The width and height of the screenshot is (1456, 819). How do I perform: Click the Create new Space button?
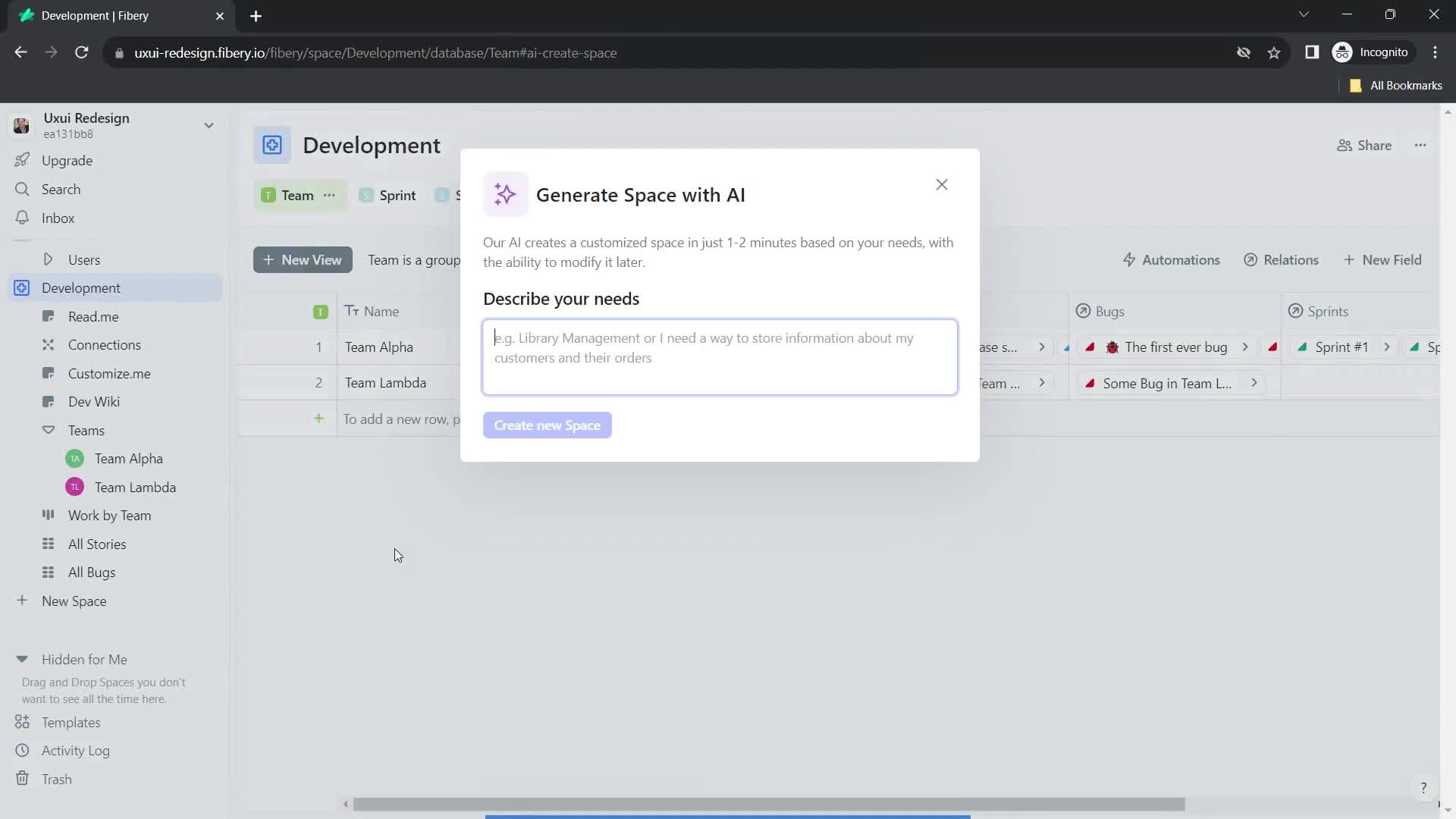click(548, 425)
